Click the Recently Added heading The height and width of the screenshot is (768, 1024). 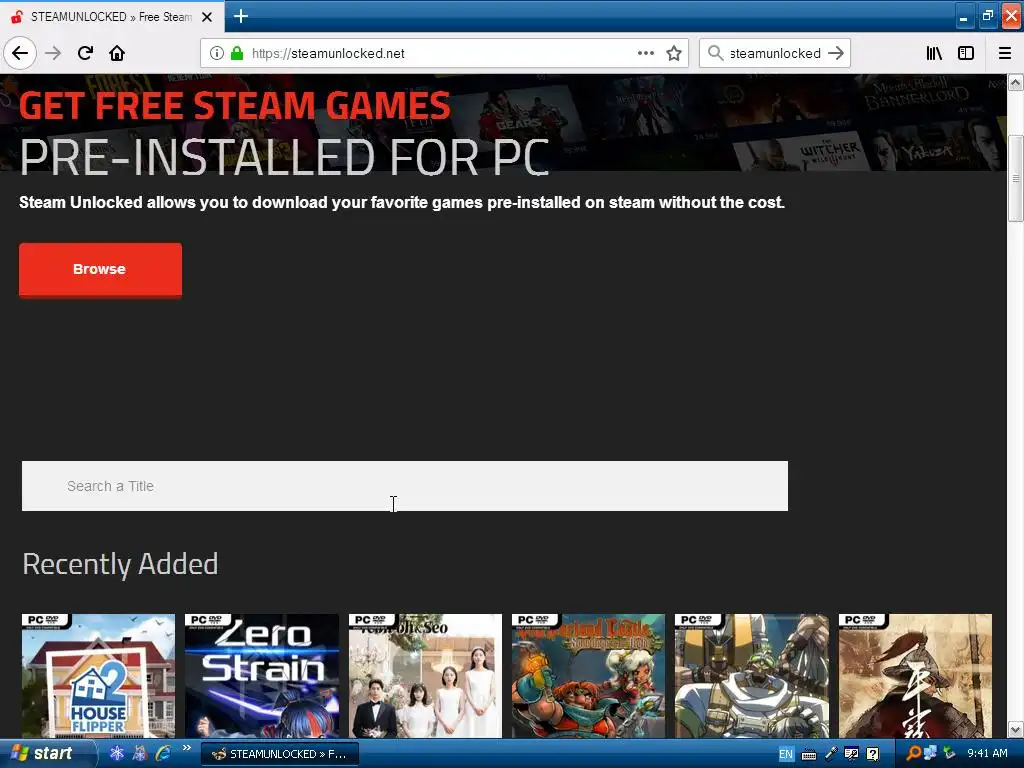pyautogui.click(x=120, y=564)
